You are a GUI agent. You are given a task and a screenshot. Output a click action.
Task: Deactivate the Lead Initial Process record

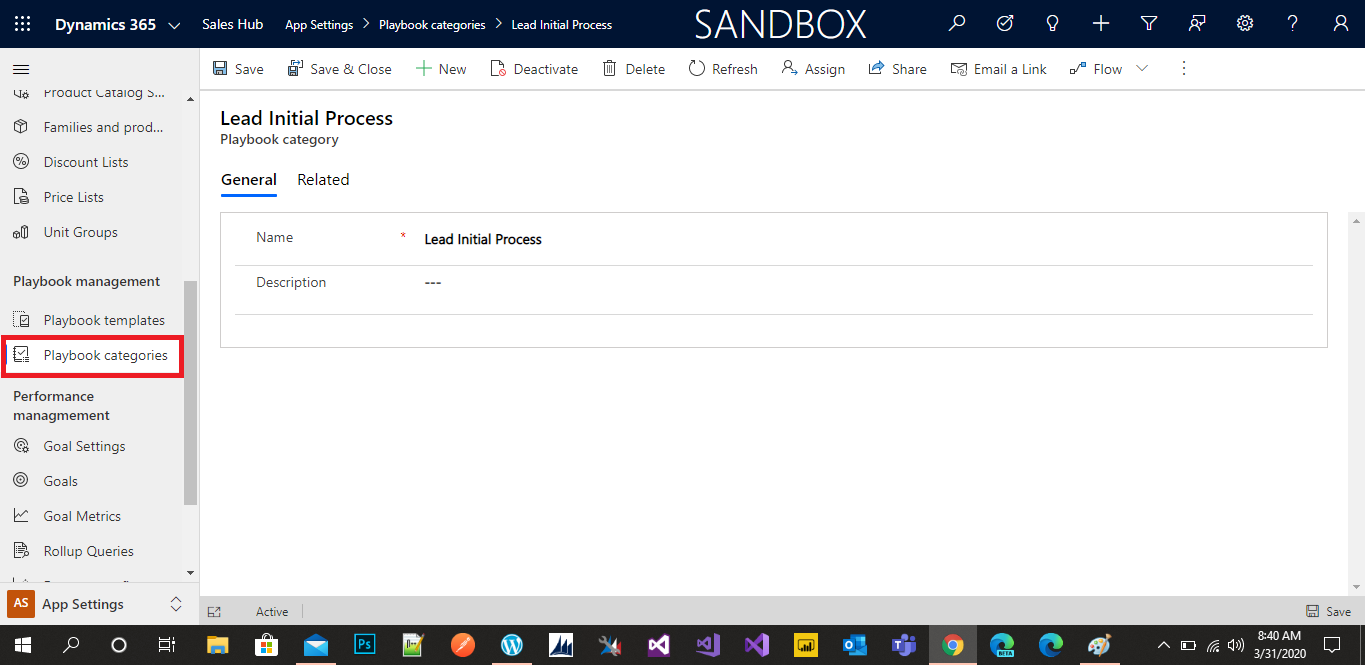[x=534, y=68]
